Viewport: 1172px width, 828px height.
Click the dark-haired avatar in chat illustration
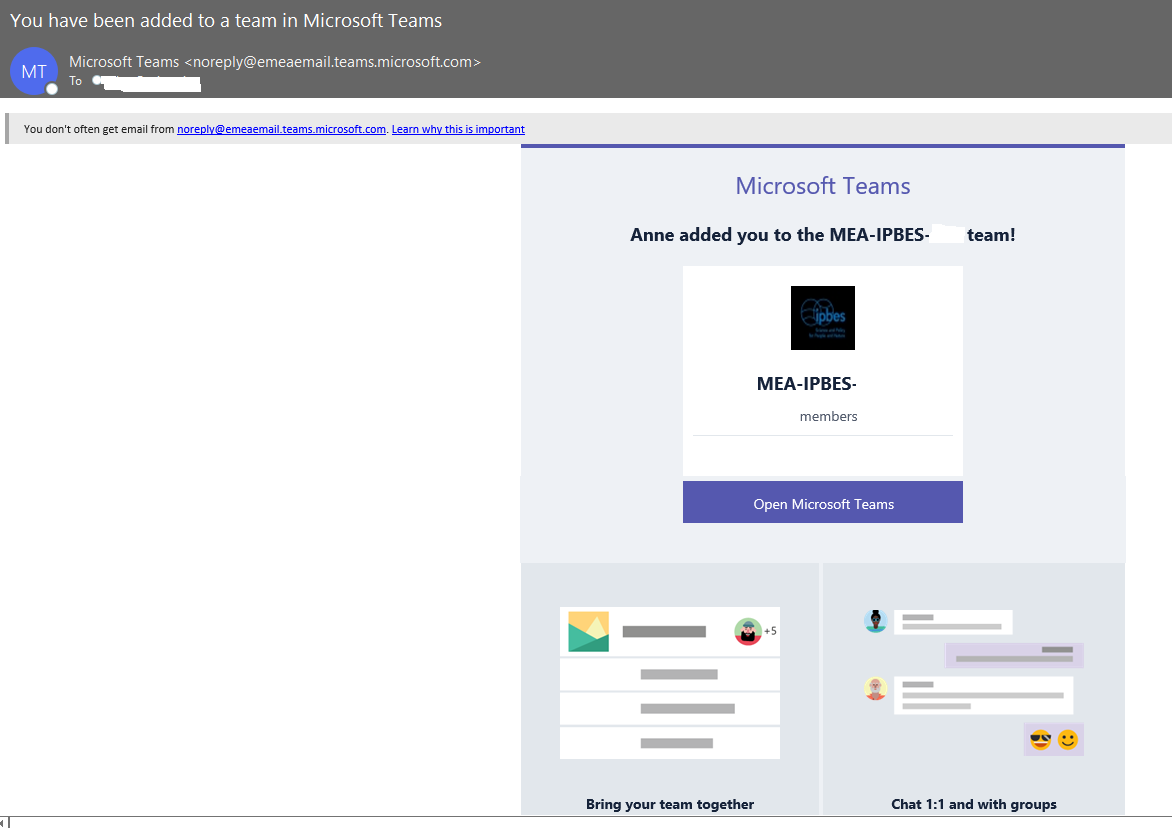(875, 621)
